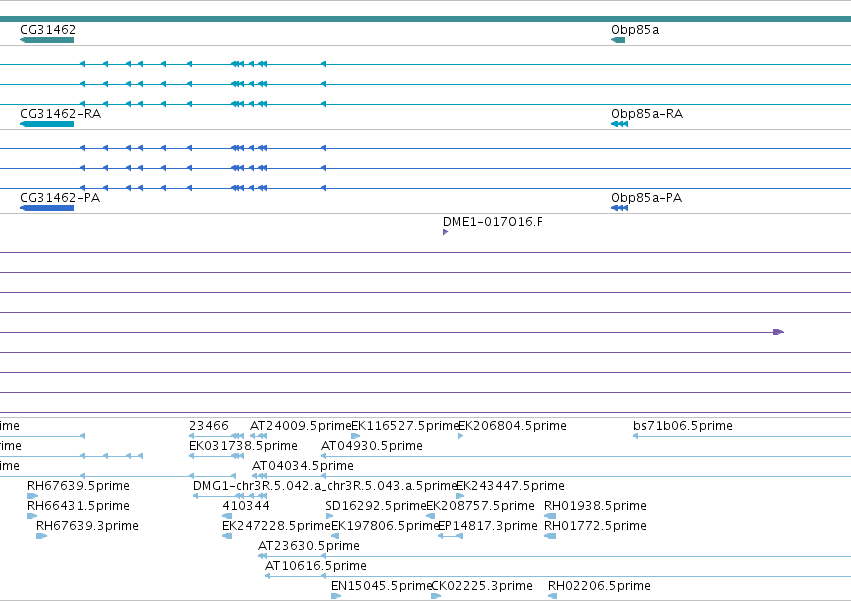Viewport: 851px width, 601px height.
Task: Select the RH02206.5prime EST label
Action: pyautogui.click(x=599, y=586)
